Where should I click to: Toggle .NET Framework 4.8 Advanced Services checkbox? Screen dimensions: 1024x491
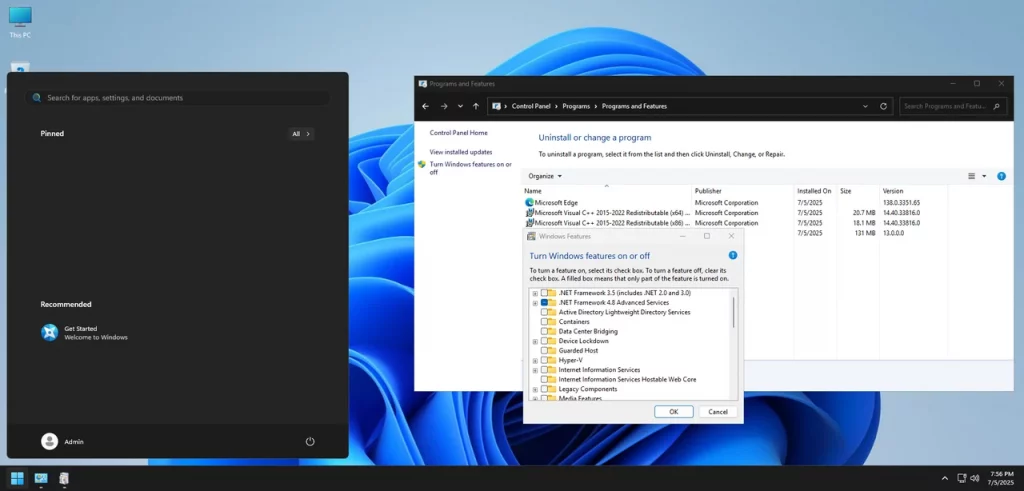point(545,302)
